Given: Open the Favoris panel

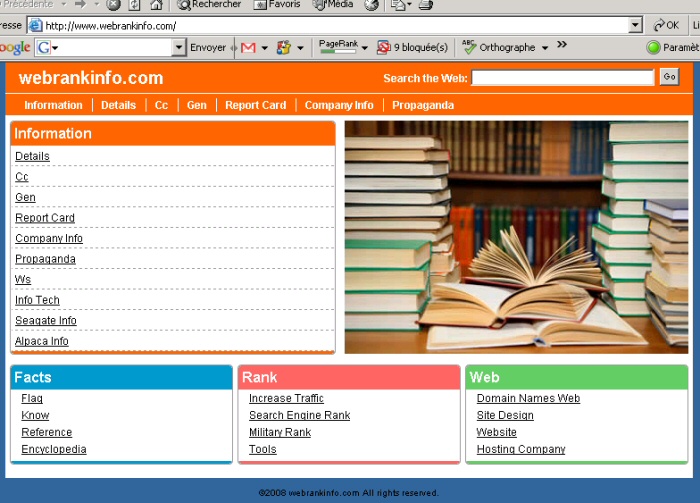Looking at the screenshot, I should click(277, 4).
